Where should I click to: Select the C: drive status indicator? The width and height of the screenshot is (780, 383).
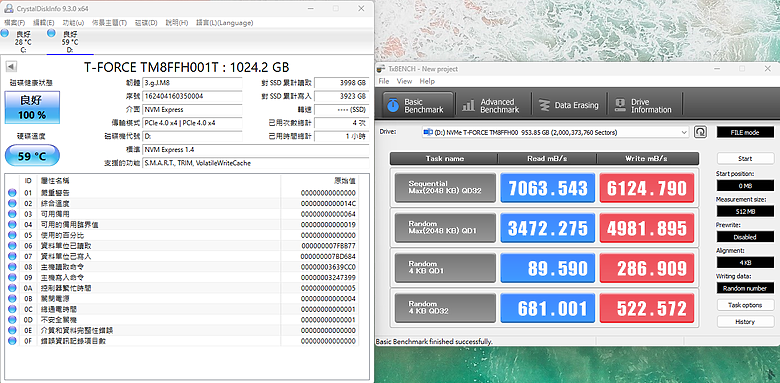[23, 41]
